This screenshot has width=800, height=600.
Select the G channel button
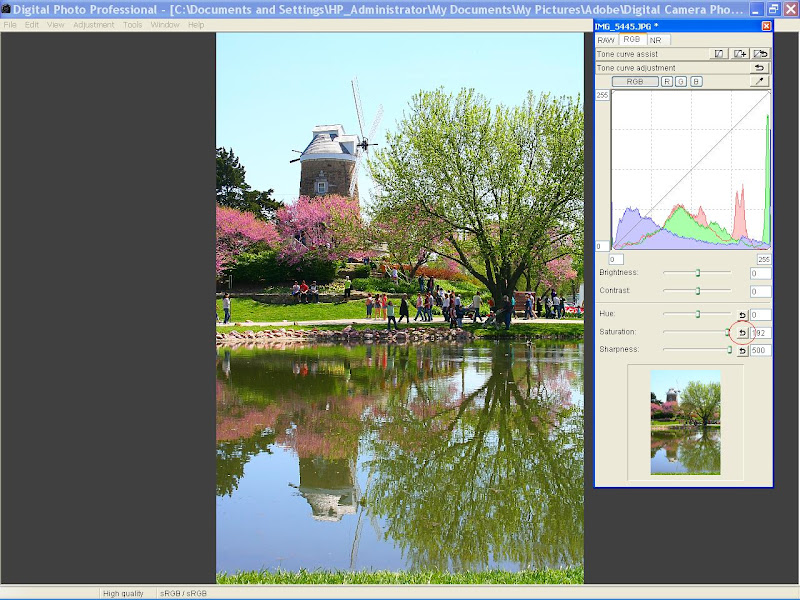point(681,81)
